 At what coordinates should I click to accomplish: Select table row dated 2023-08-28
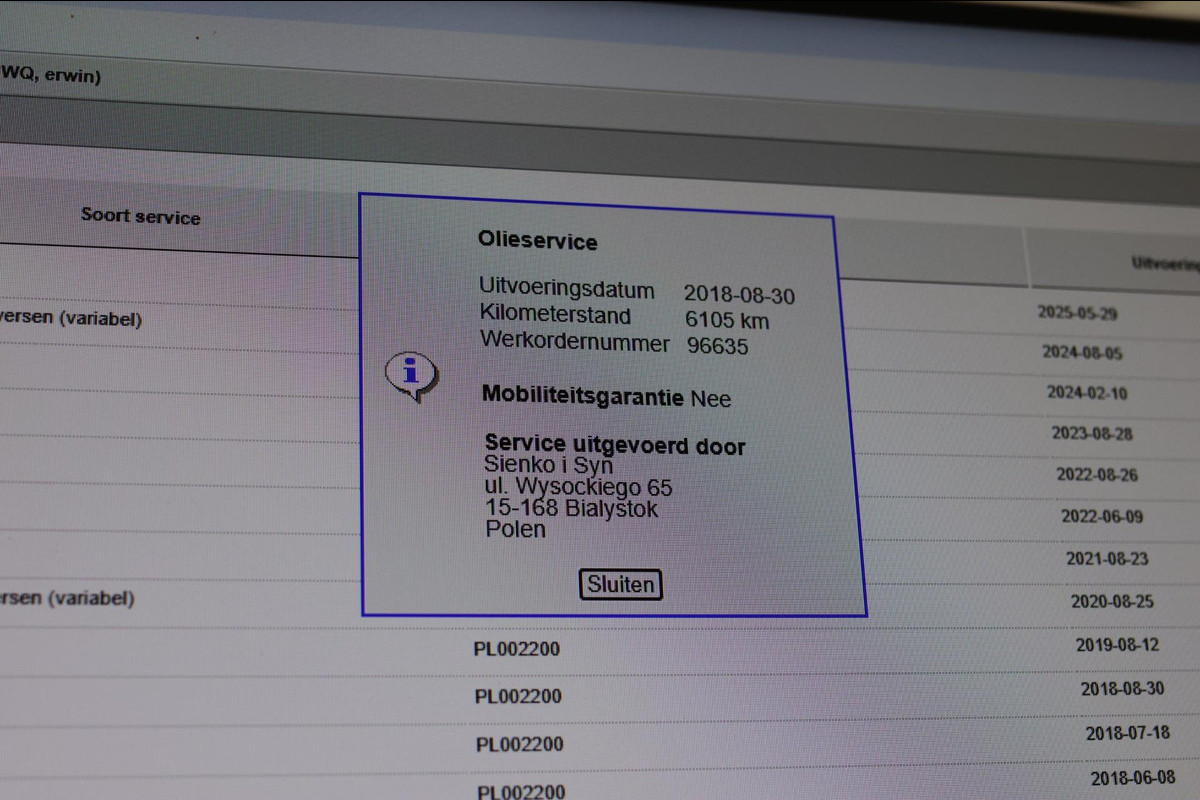point(1092,434)
